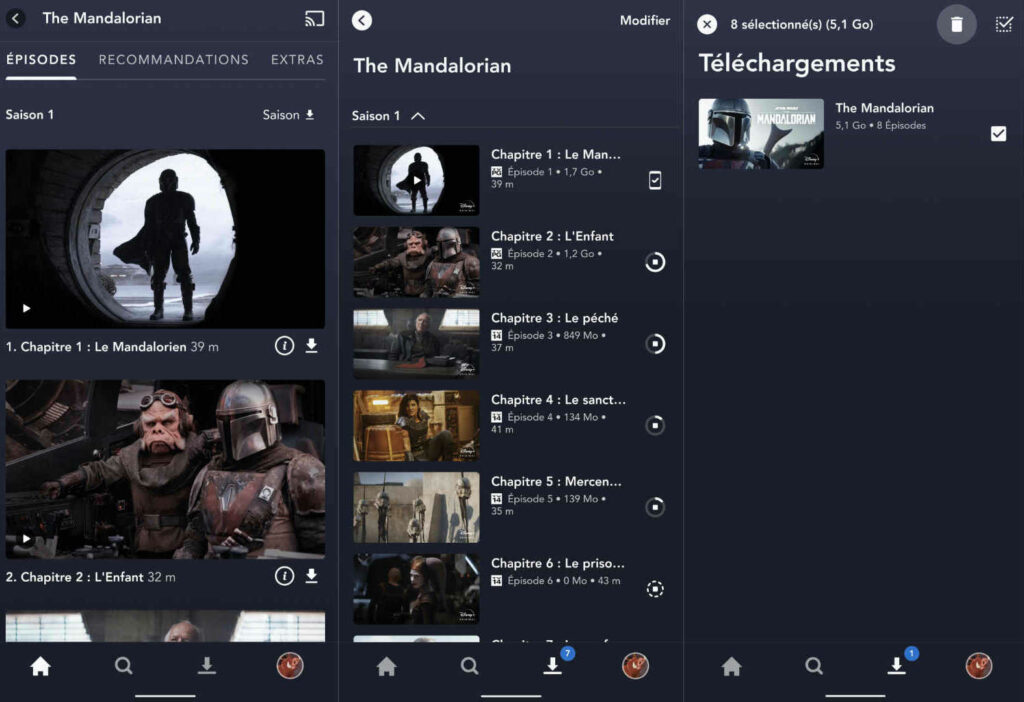The image size is (1024, 702).
Task: Open Chapitre 5 : Mercen... thumbnail
Action: (416, 507)
